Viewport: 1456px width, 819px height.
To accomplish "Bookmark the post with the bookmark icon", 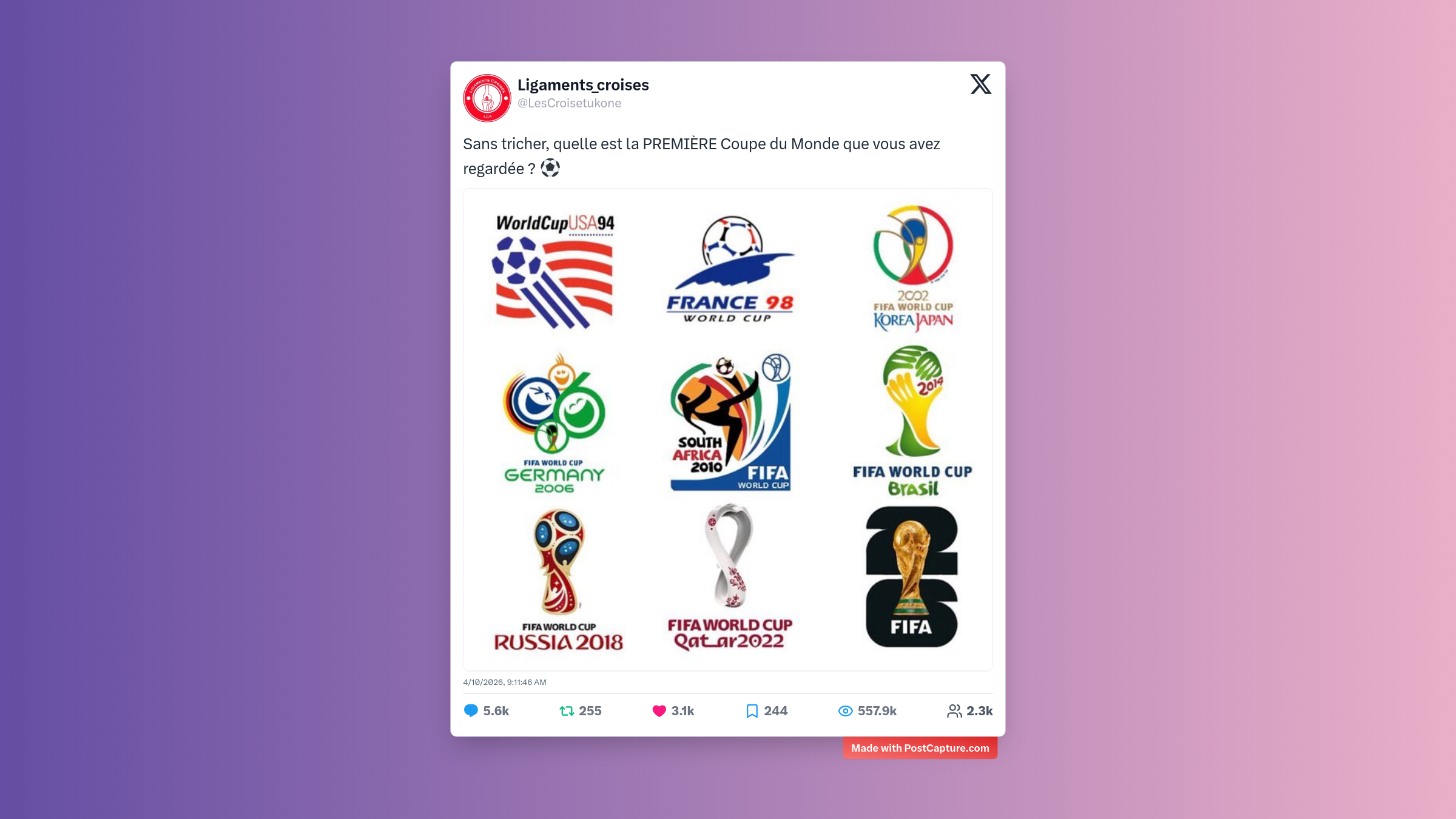I will 752,710.
